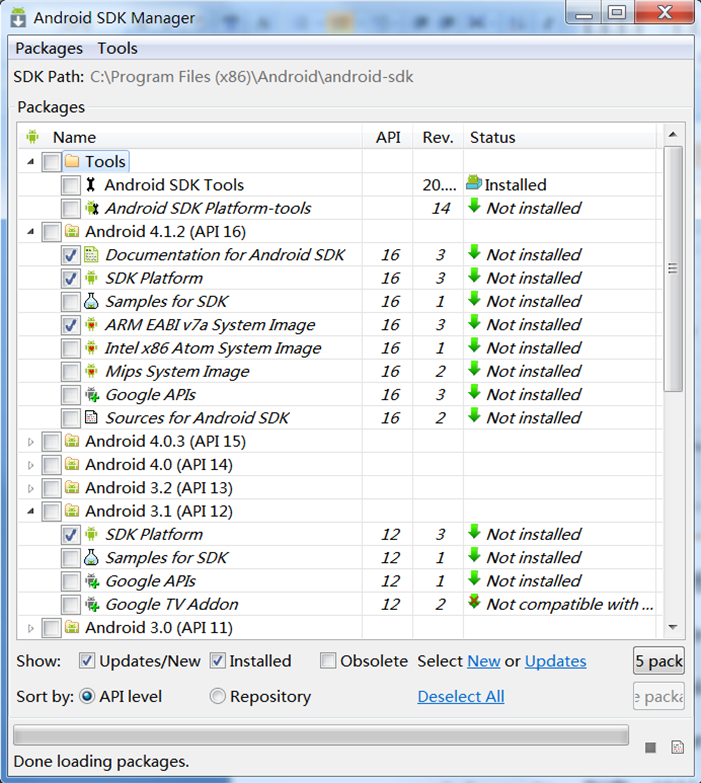
Task: Click the API 12 Google APIs addon icon
Action: coord(92,581)
